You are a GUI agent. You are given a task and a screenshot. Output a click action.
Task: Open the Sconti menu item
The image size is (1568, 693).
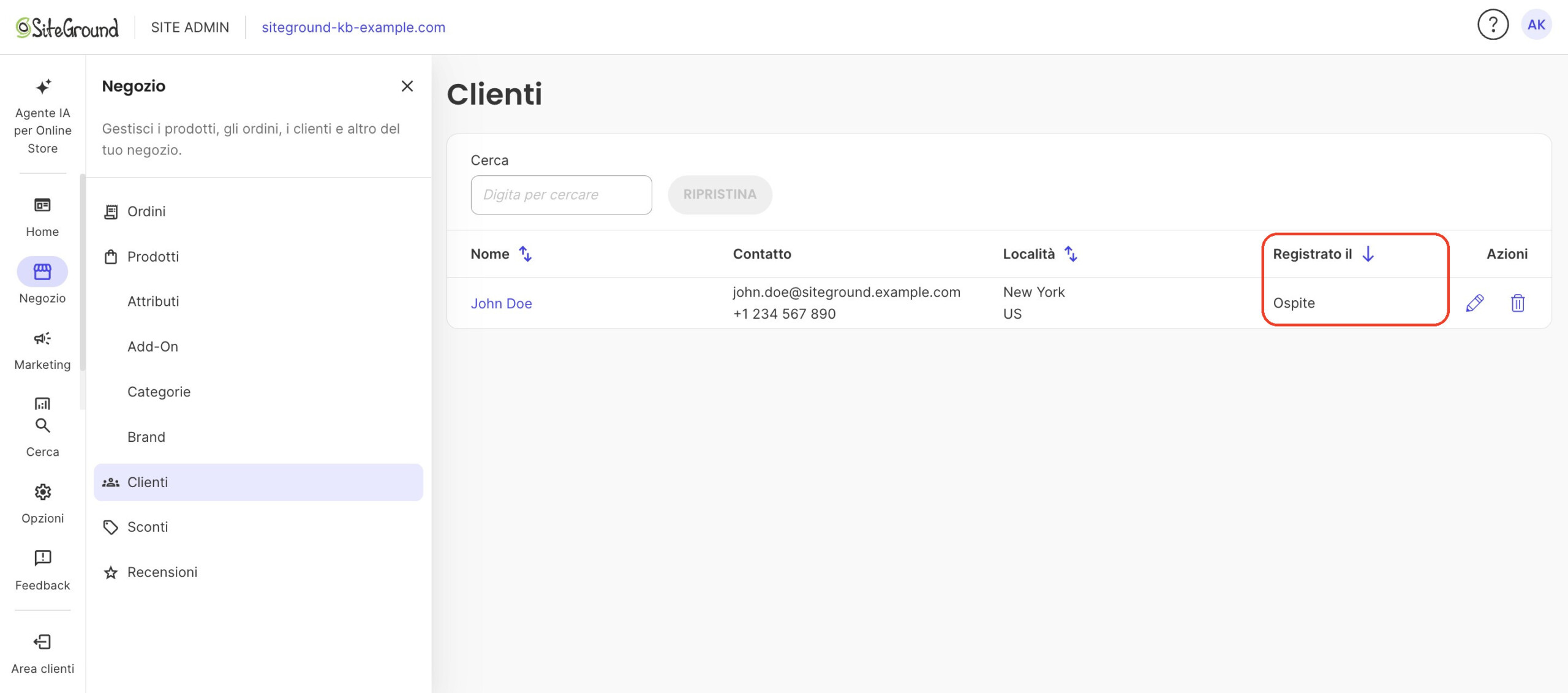(x=258, y=527)
